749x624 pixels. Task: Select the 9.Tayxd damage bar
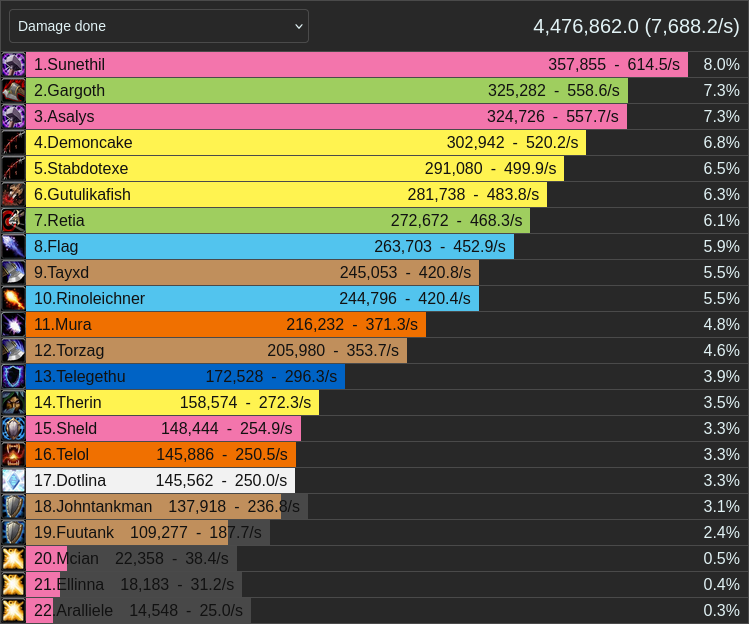pyautogui.click(x=252, y=272)
